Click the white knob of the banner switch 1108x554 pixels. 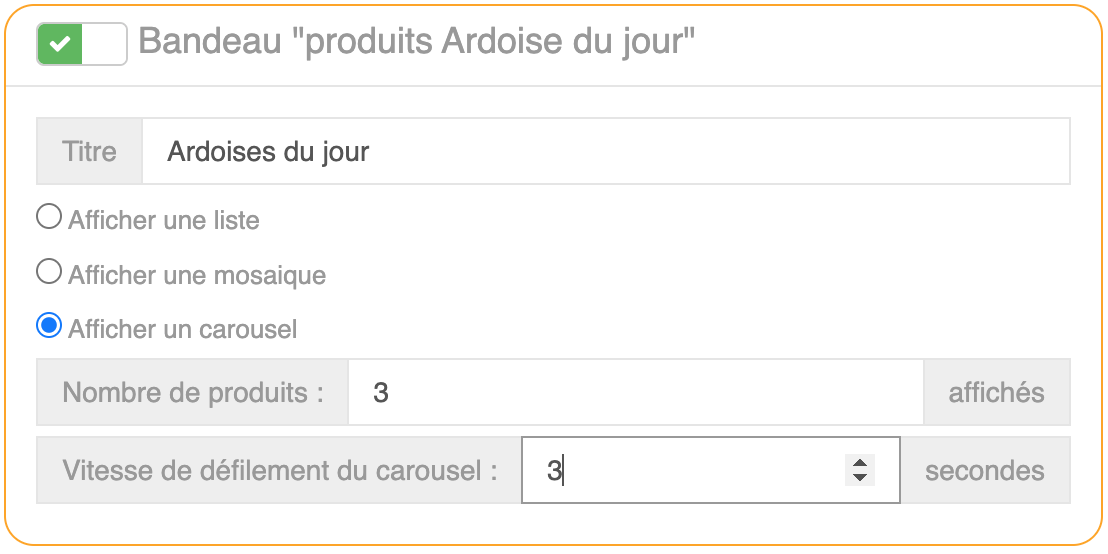pyautogui.click(x=104, y=44)
